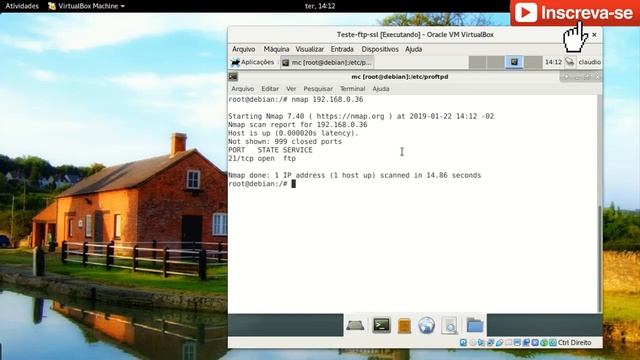The image size is (640, 360).
Task: Click the VirtualBox hard disk status icon
Action: point(463,342)
